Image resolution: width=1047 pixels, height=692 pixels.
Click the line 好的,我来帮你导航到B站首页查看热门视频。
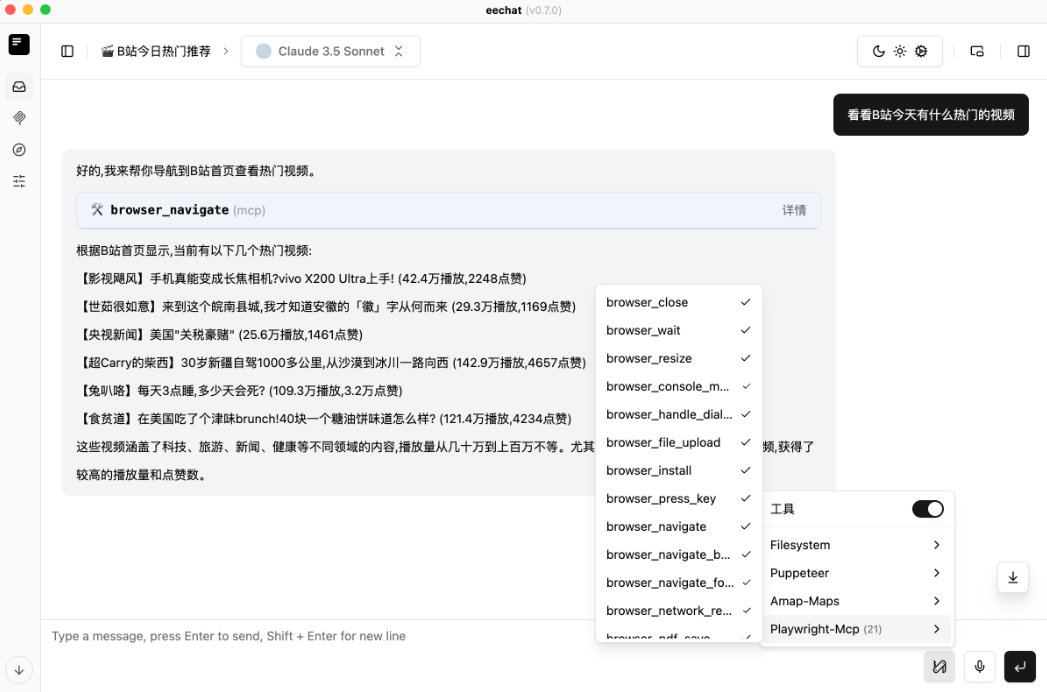point(196,171)
